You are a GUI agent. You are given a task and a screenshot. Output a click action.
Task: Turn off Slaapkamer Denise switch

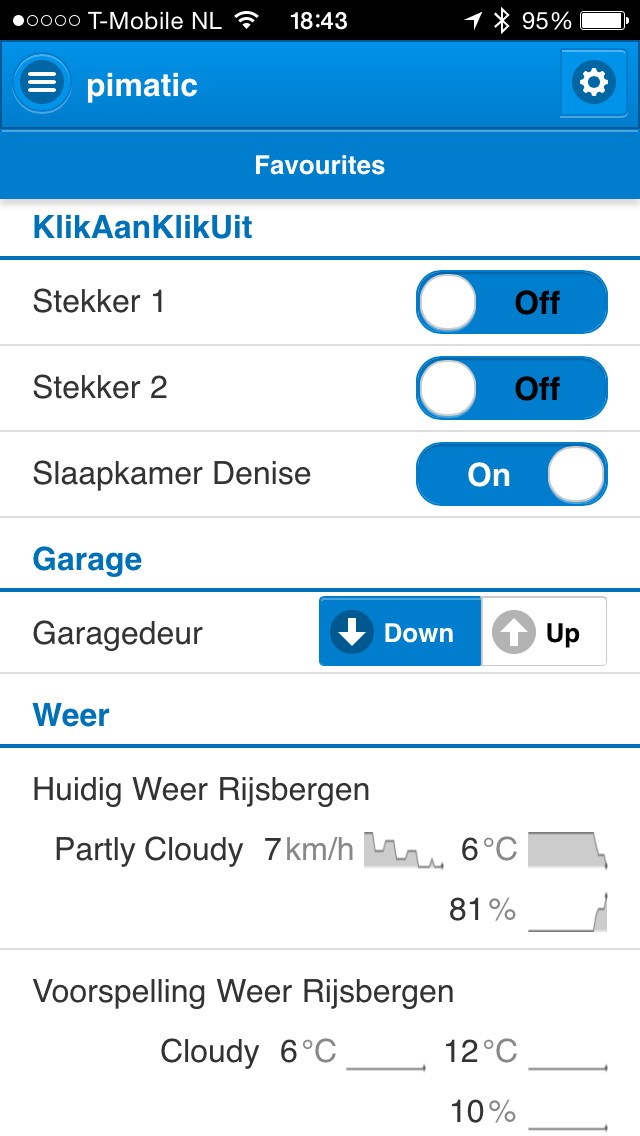(x=511, y=474)
